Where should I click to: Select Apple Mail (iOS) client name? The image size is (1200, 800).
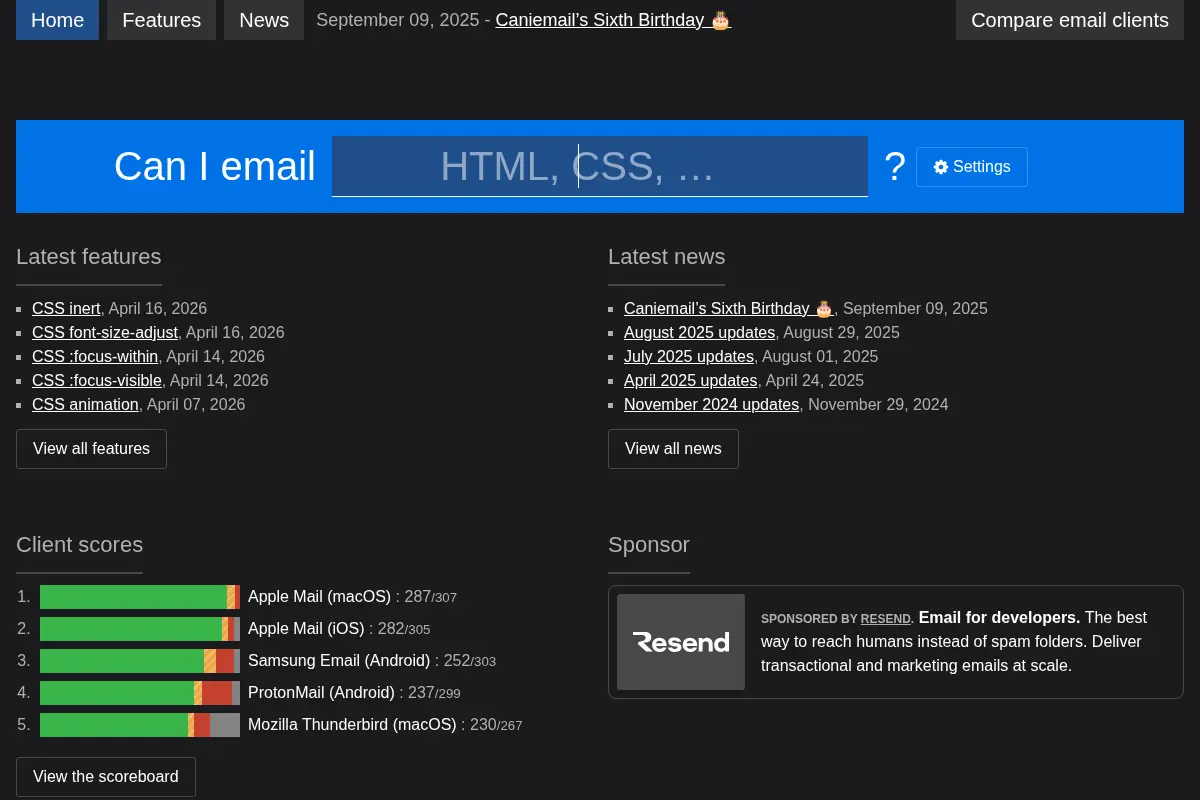tap(306, 628)
